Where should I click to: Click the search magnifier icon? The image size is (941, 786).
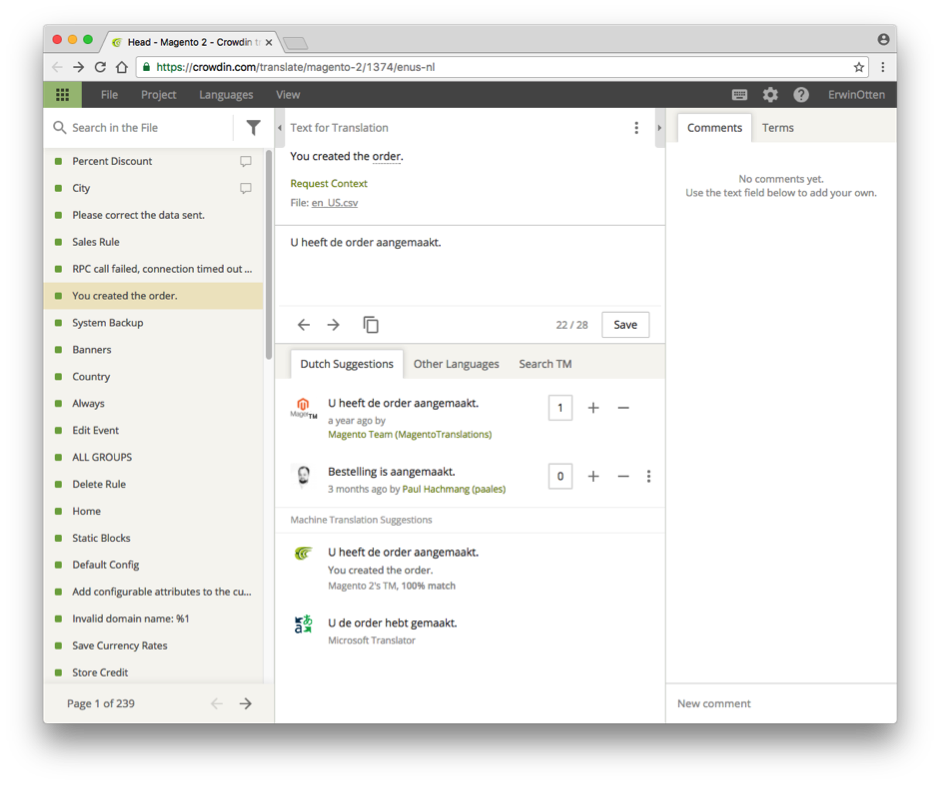coord(59,128)
